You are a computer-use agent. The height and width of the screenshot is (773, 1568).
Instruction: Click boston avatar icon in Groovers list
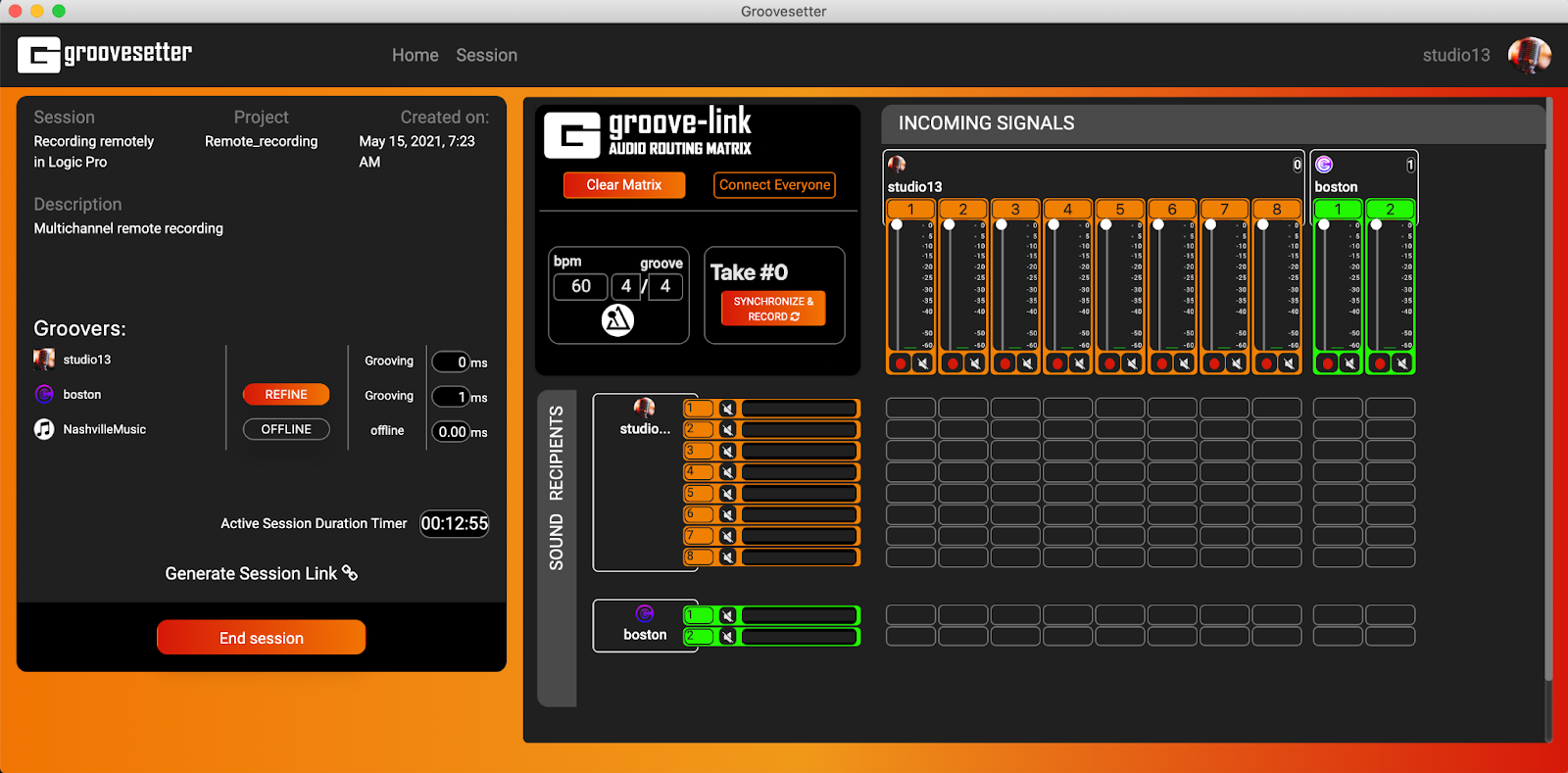click(x=44, y=394)
